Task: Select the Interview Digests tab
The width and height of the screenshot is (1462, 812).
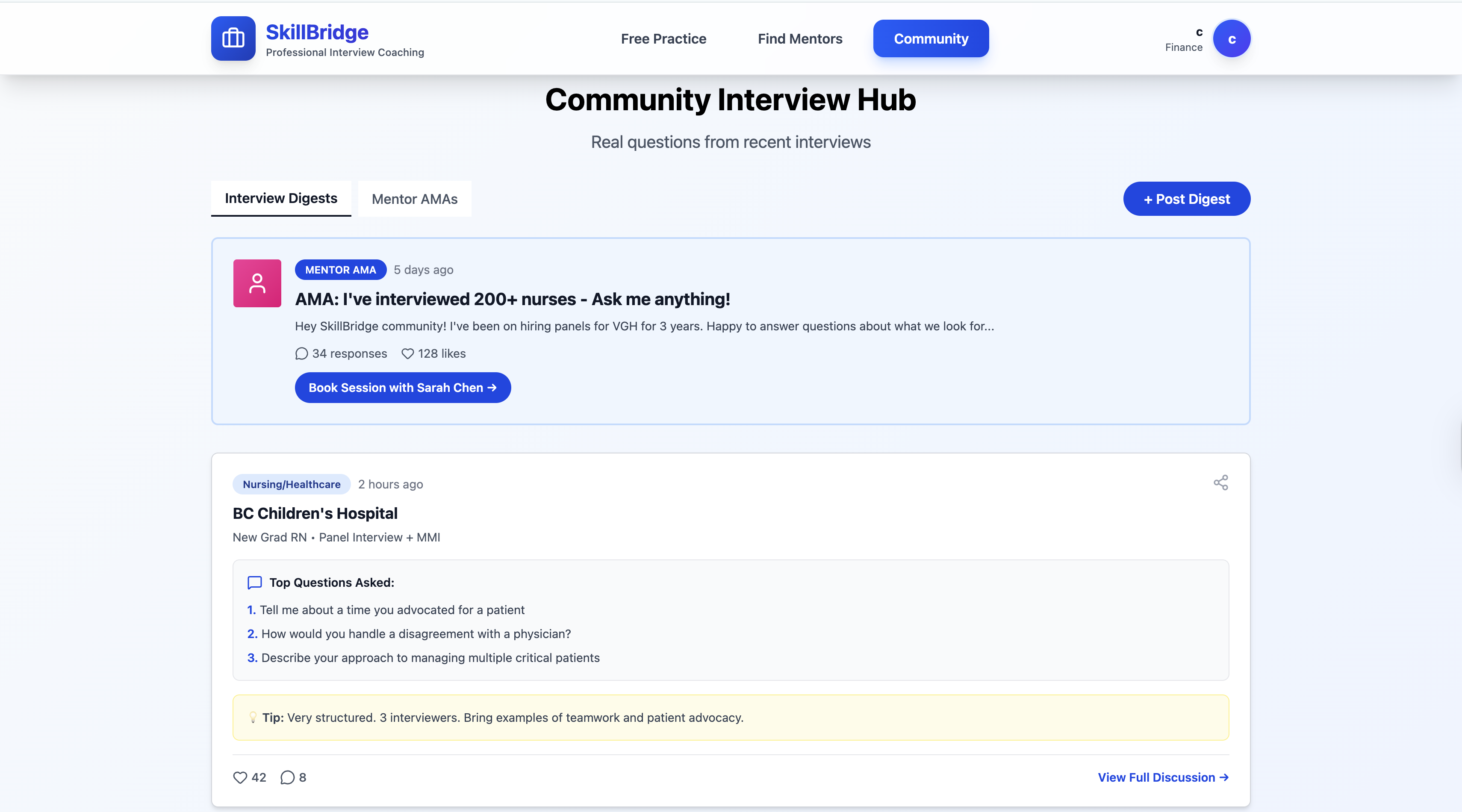Action: (281, 198)
